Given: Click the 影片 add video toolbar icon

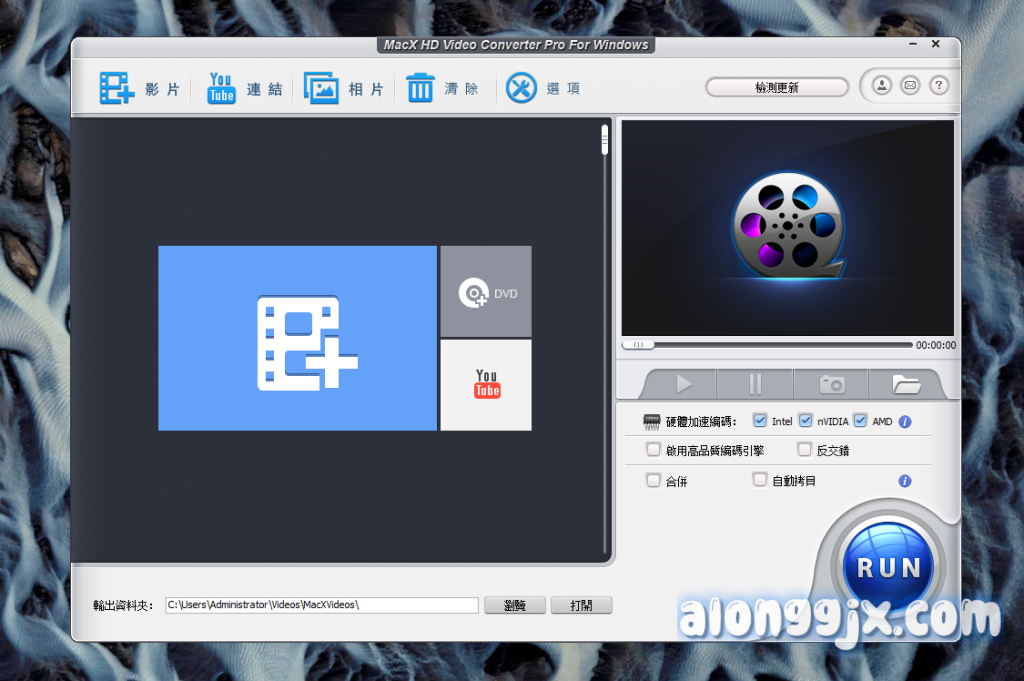Looking at the screenshot, I should coord(117,88).
